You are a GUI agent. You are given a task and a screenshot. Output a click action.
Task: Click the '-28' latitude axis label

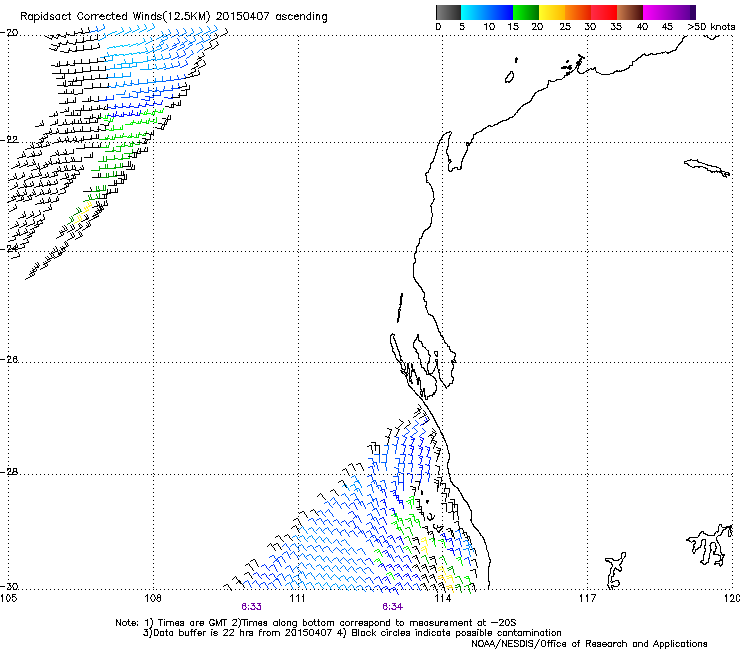pos(9,472)
